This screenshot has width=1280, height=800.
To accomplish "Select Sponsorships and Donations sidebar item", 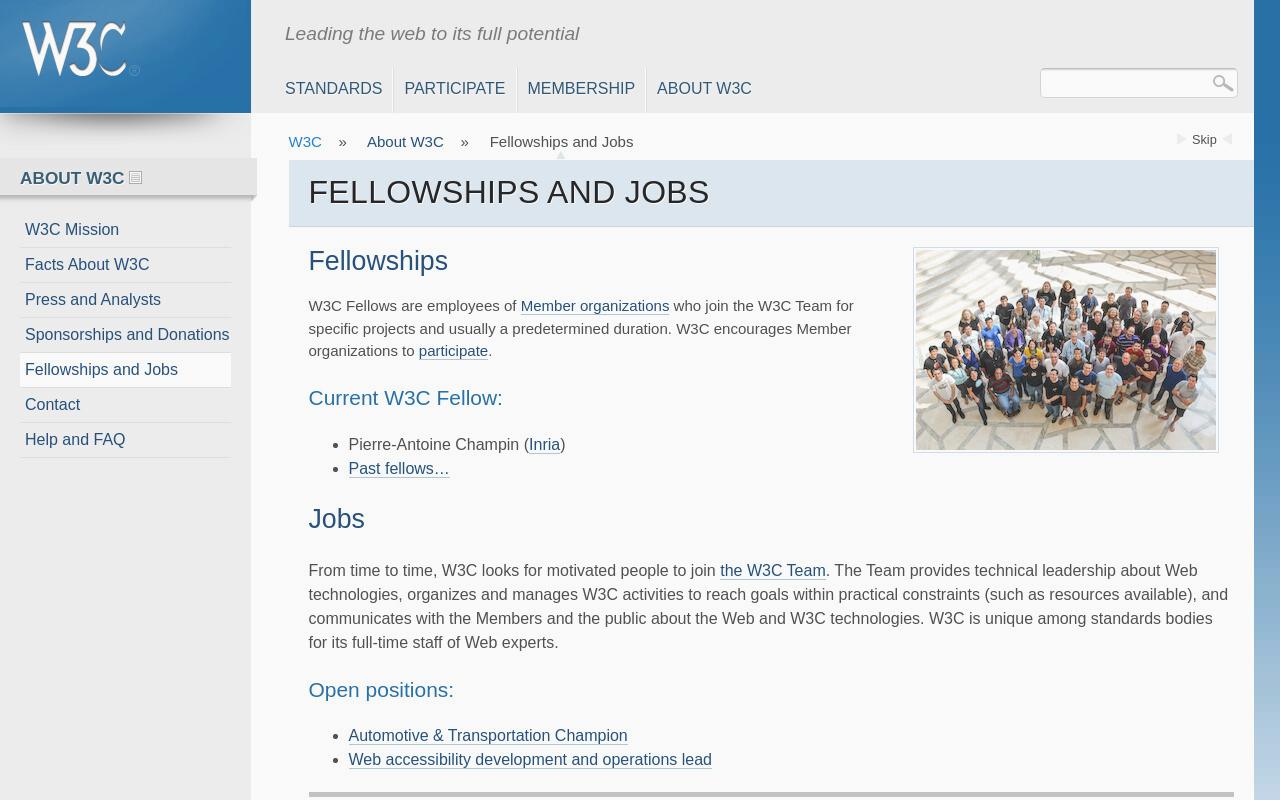I will click(125, 335).
